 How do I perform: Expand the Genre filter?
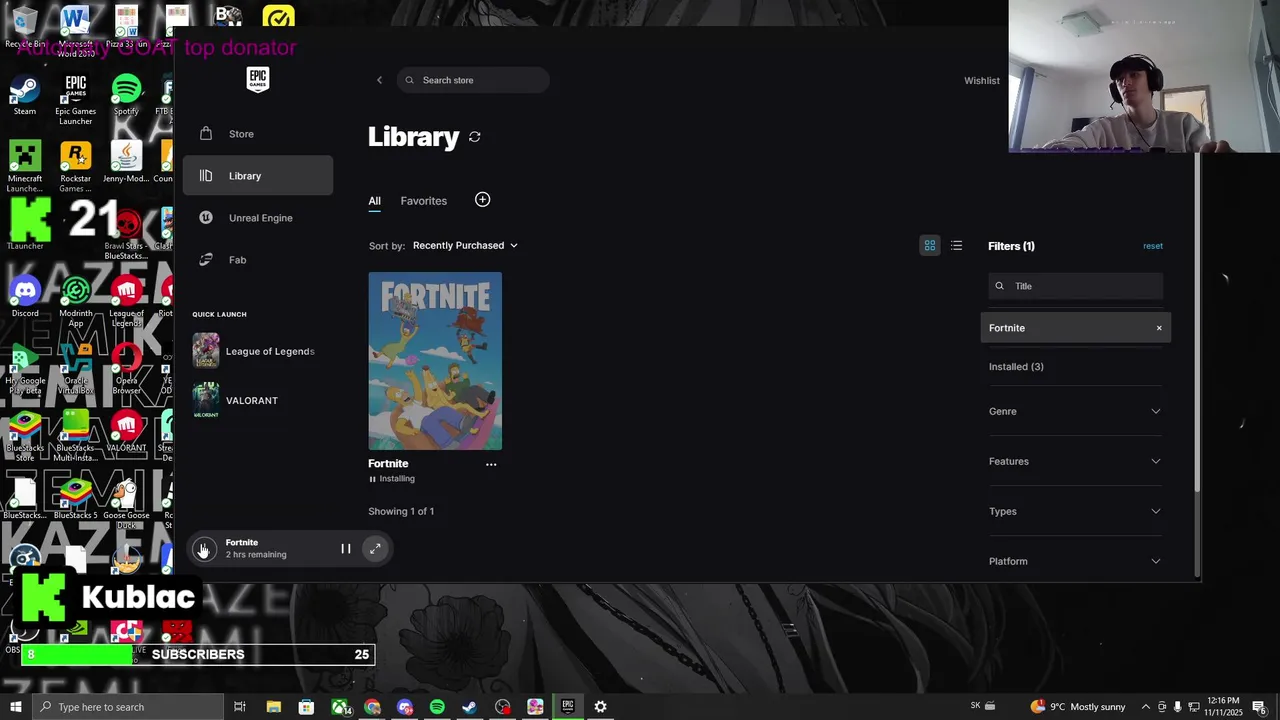point(1075,411)
